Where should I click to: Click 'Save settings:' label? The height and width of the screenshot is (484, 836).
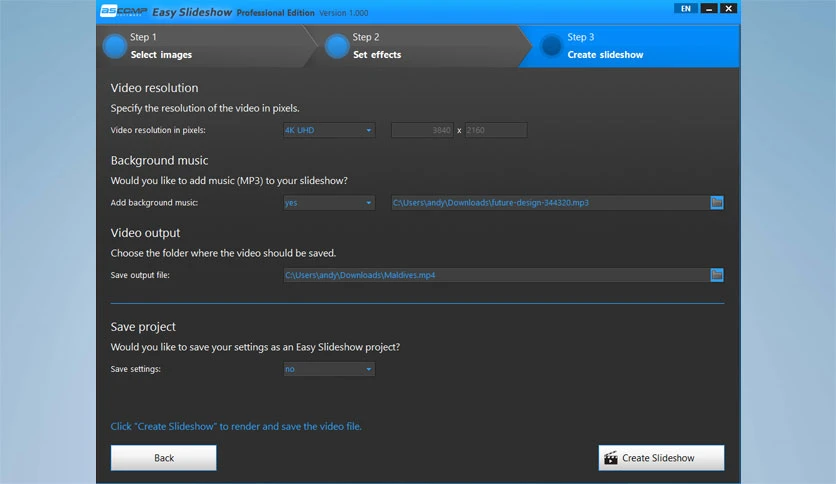tap(135, 369)
